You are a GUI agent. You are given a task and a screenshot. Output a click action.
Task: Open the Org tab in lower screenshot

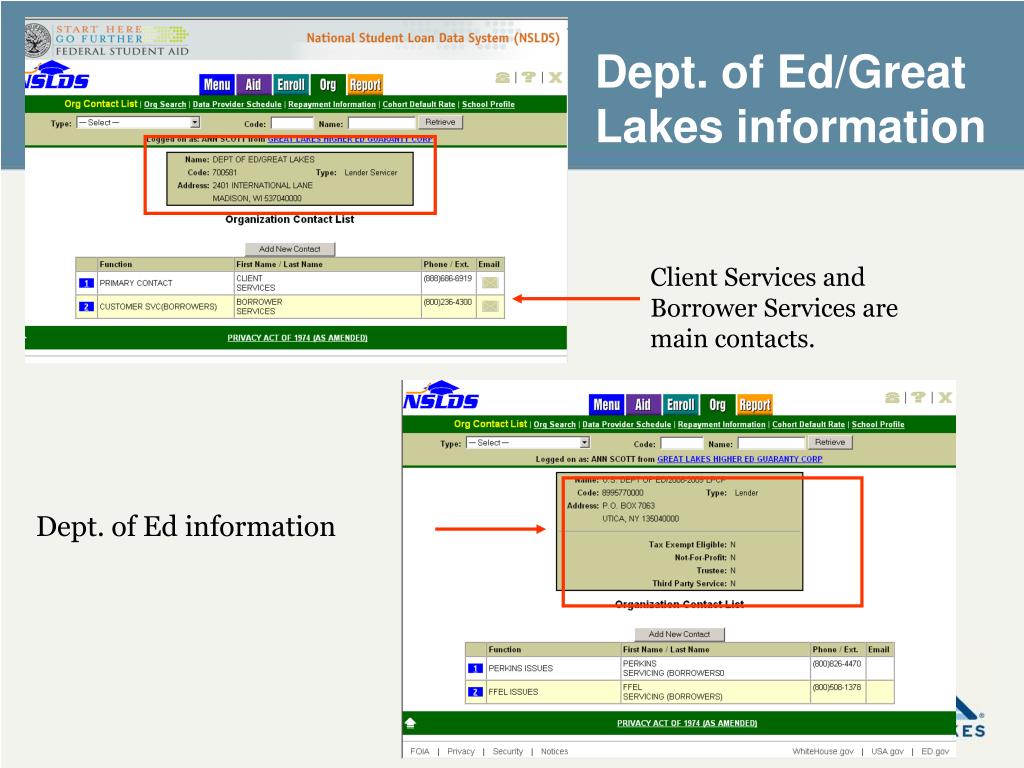pyautogui.click(x=718, y=404)
